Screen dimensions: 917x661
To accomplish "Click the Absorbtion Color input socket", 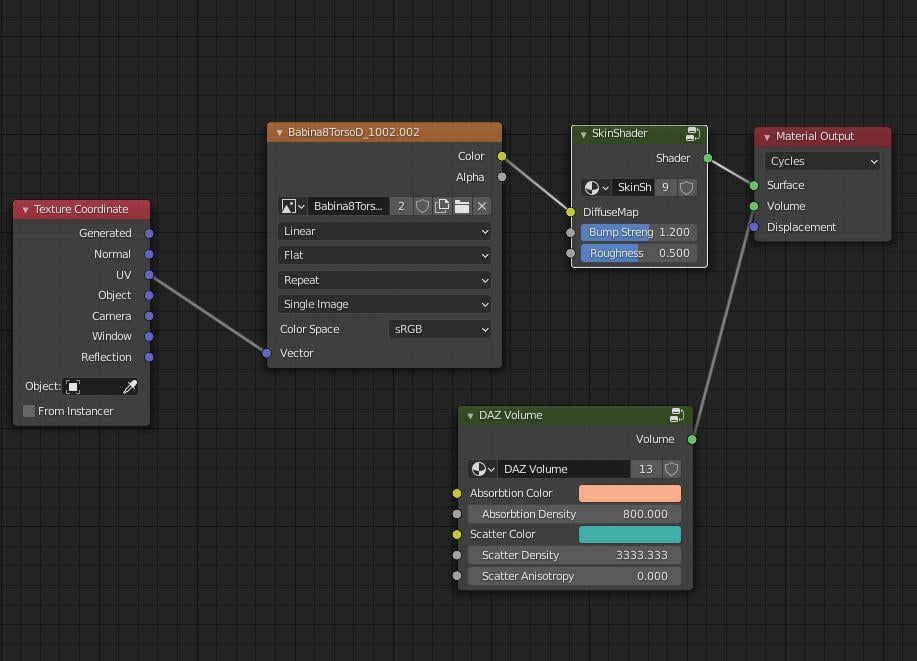I will tap(457, 494).
